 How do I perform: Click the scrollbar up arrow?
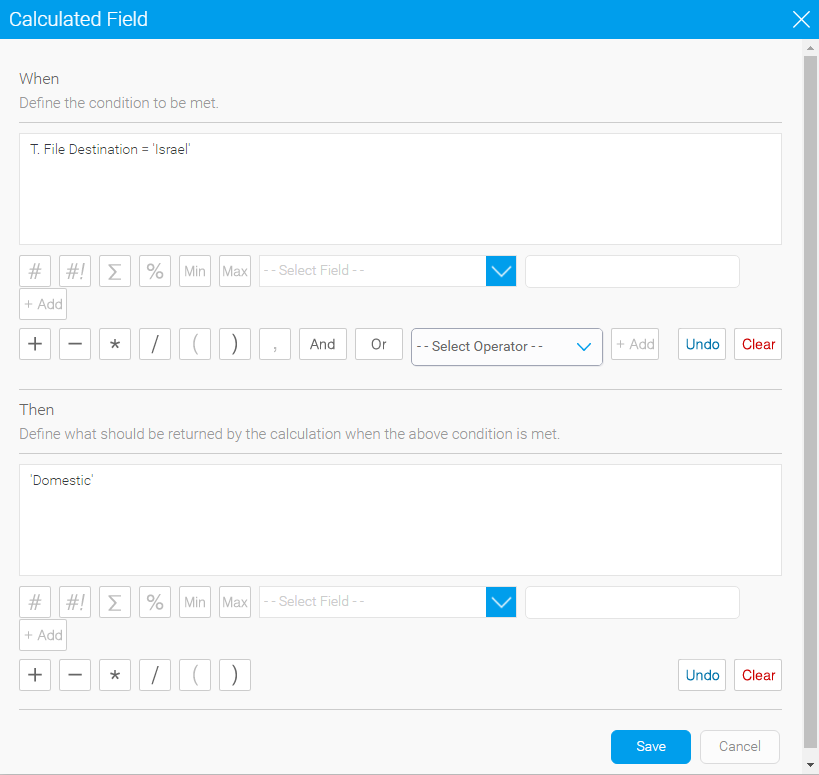click(810, 48)
